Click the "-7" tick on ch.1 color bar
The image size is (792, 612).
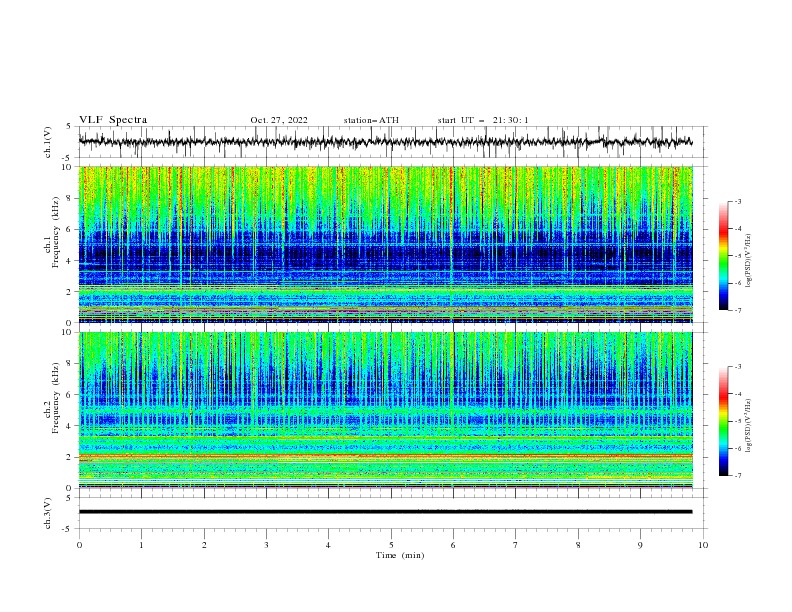pos(738,310)
